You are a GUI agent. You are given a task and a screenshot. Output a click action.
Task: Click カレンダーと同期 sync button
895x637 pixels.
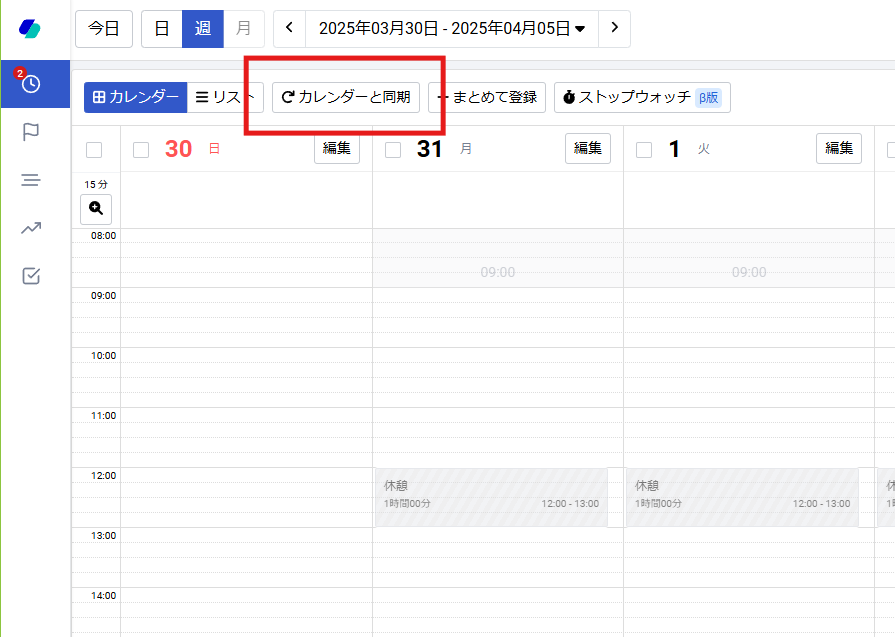coord(346,97)
